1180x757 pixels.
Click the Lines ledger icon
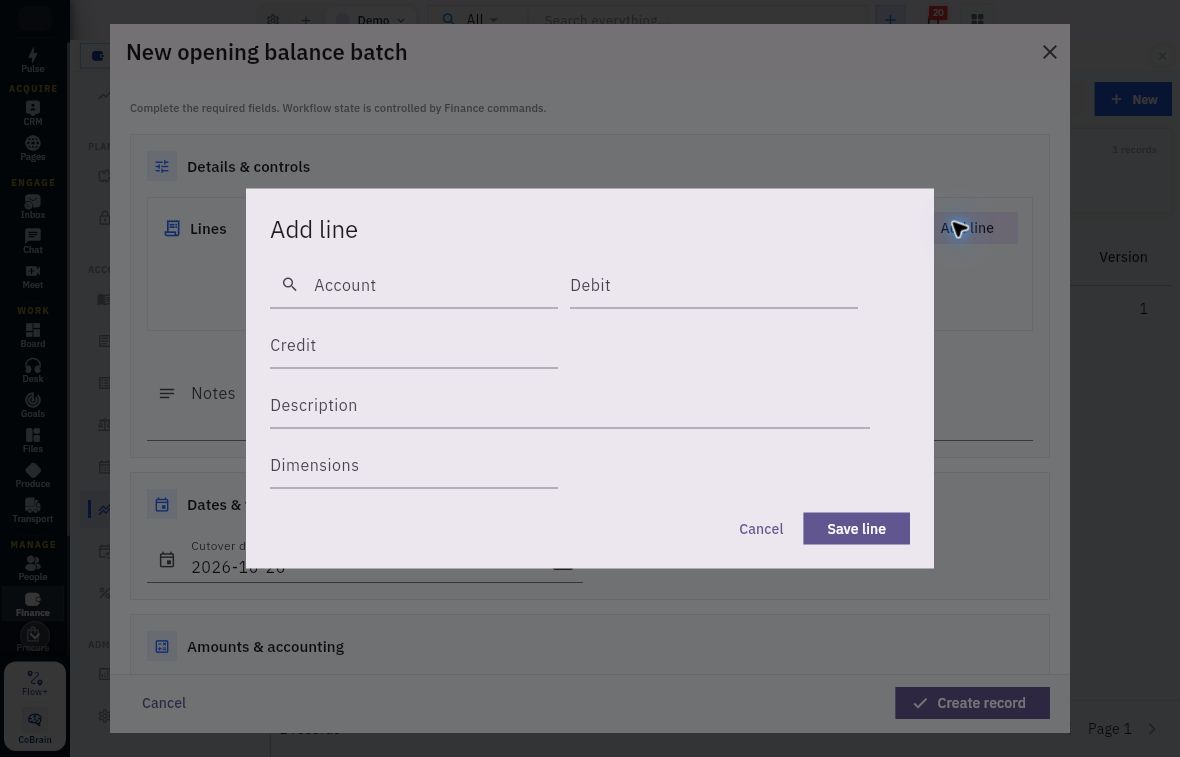(x=172, y=228)
